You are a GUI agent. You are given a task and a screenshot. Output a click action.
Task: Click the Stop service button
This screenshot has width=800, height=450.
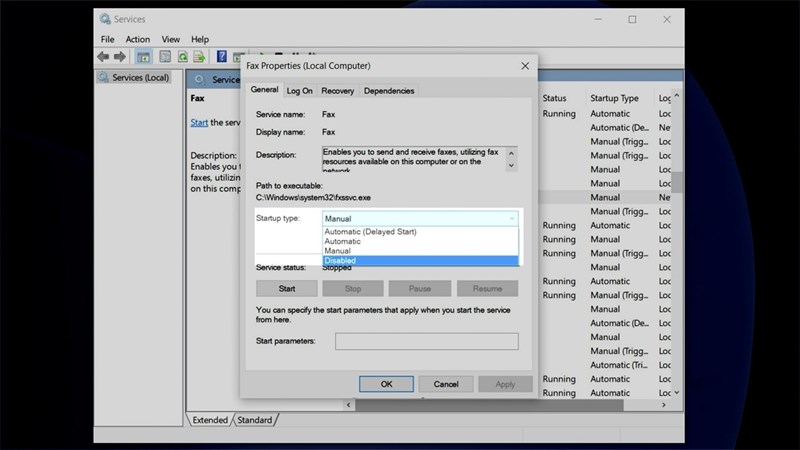pyautogui.click(x=353, y=289)
